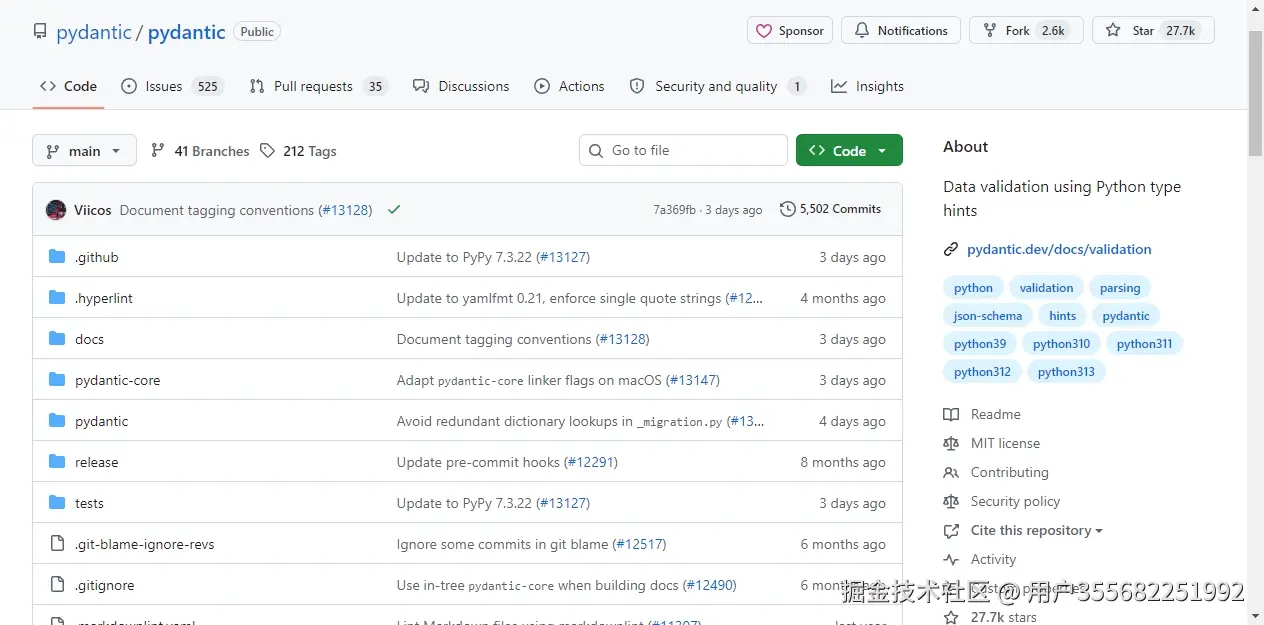Click the .git-blame-ignore-revs file icon
The image size is (1264, 625).
click(x=57, y=544)
